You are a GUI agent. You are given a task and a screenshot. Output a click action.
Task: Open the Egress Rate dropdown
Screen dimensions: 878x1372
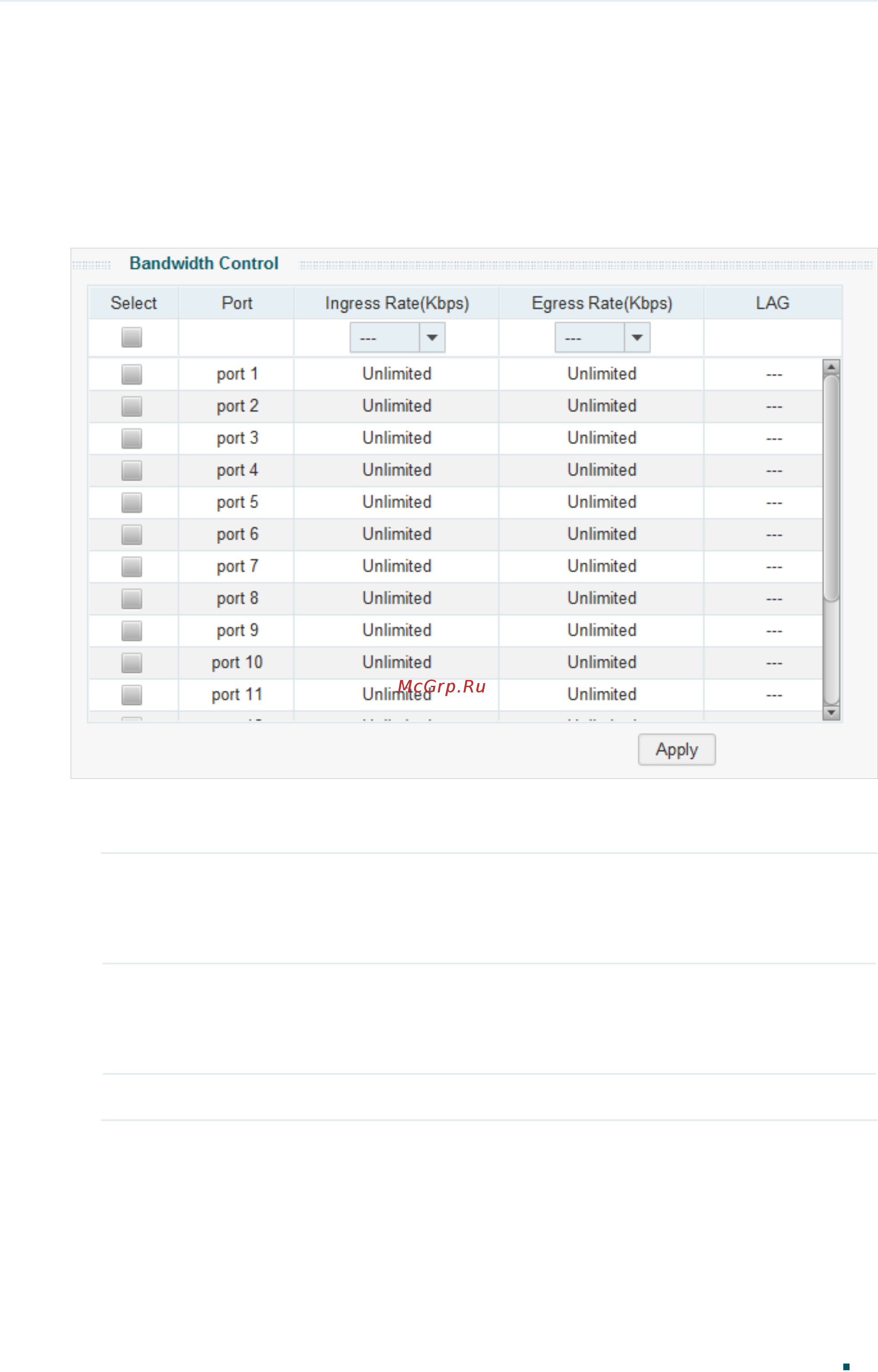tap(602, 338)
